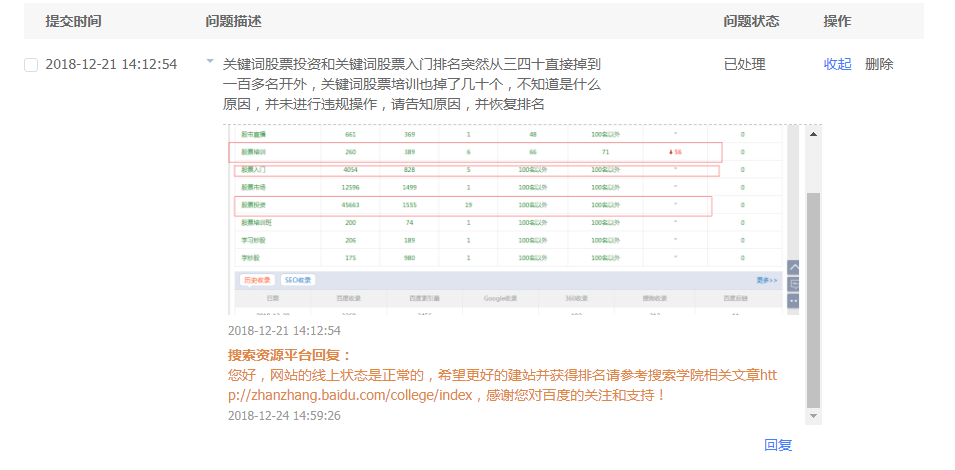Screen dimensions: 955x470
Task: Click the 回复 reply link
Action: (x=778, y=445)
